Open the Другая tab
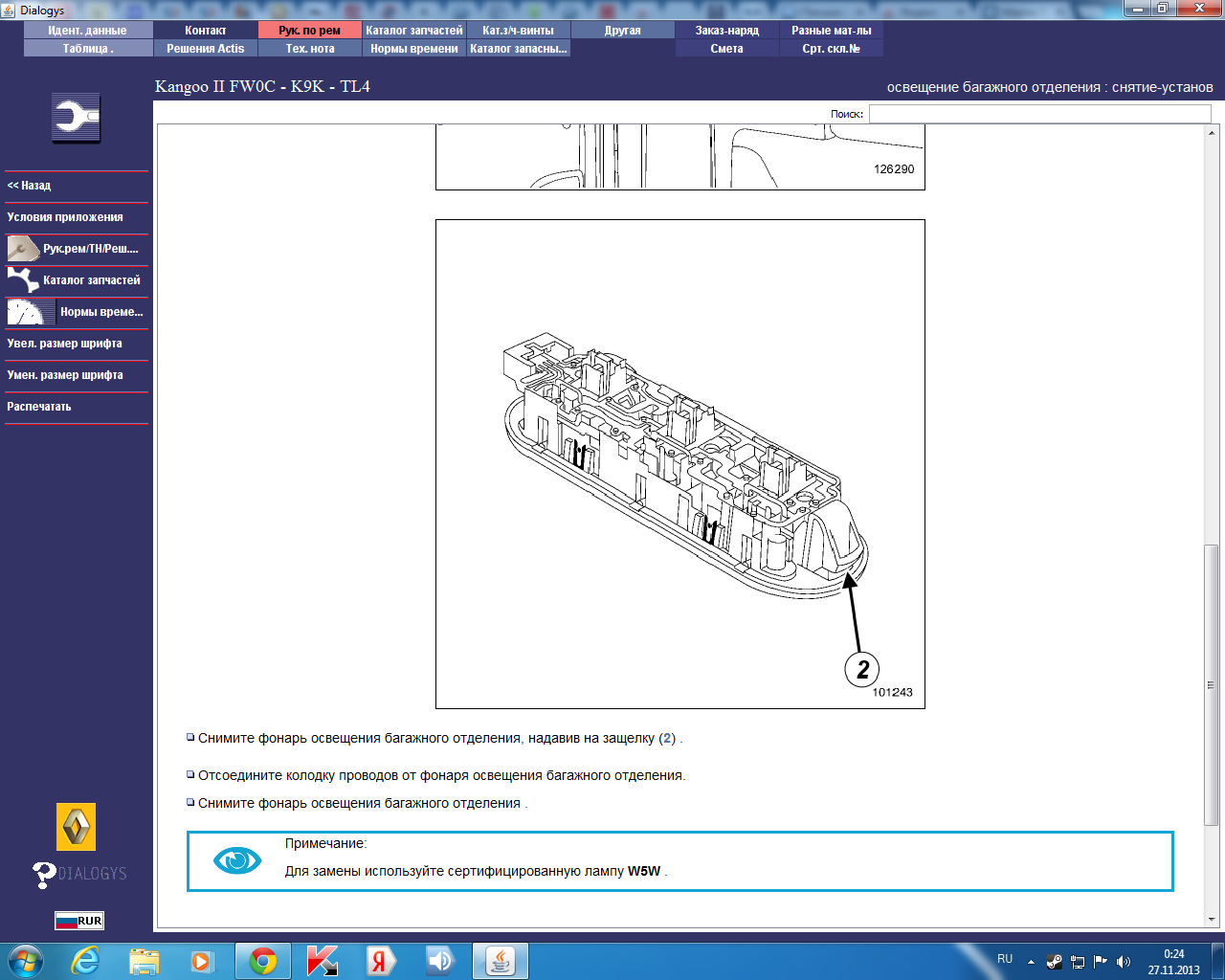The width and height of the screenshot is (1225, 980). click(x=623, y=31)
